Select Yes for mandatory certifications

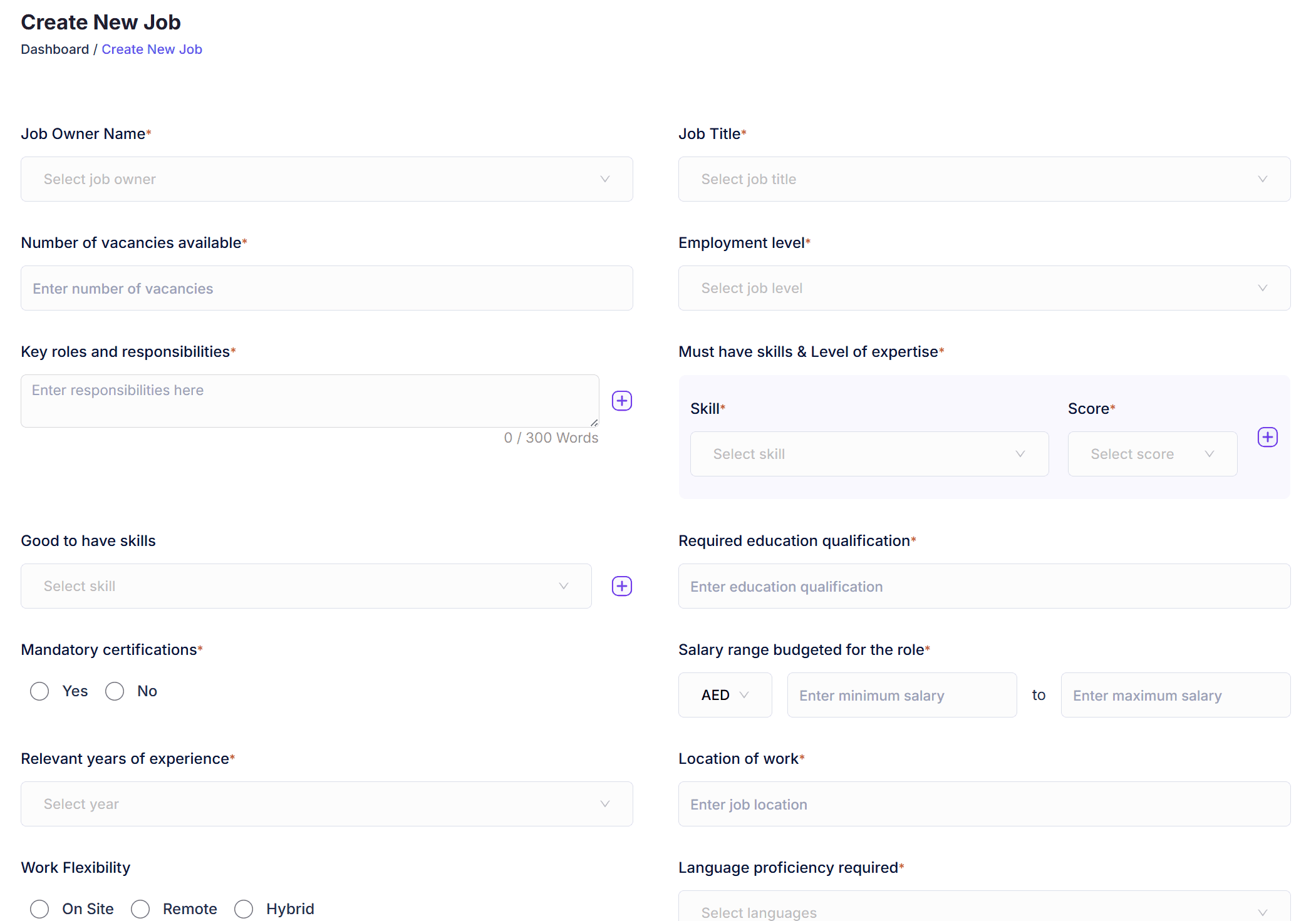pyautogui.click(x=39, y=691)
